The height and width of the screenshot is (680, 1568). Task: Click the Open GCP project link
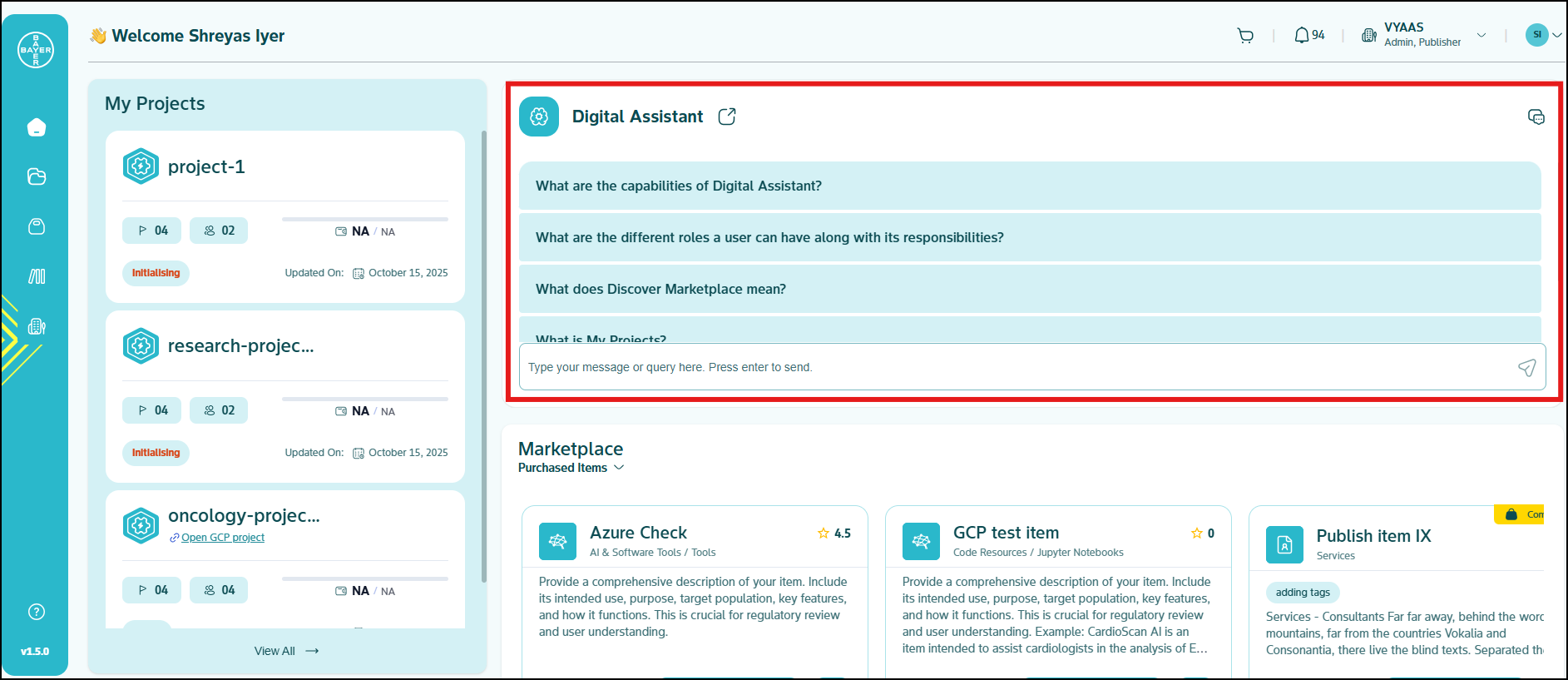coord(222,538)
